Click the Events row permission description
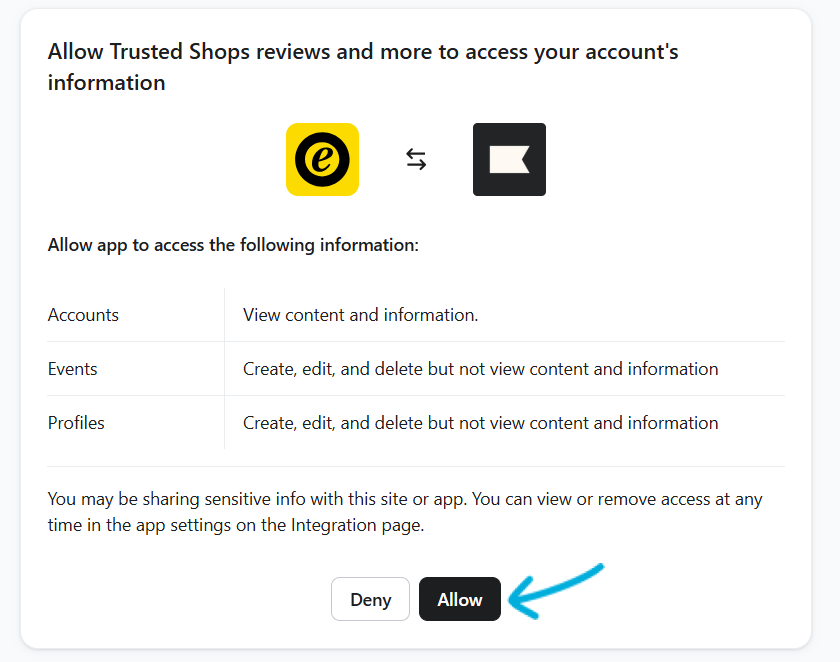Image resolution: width=840 pixels, height=662 pixels. click(x=480, y=369)
